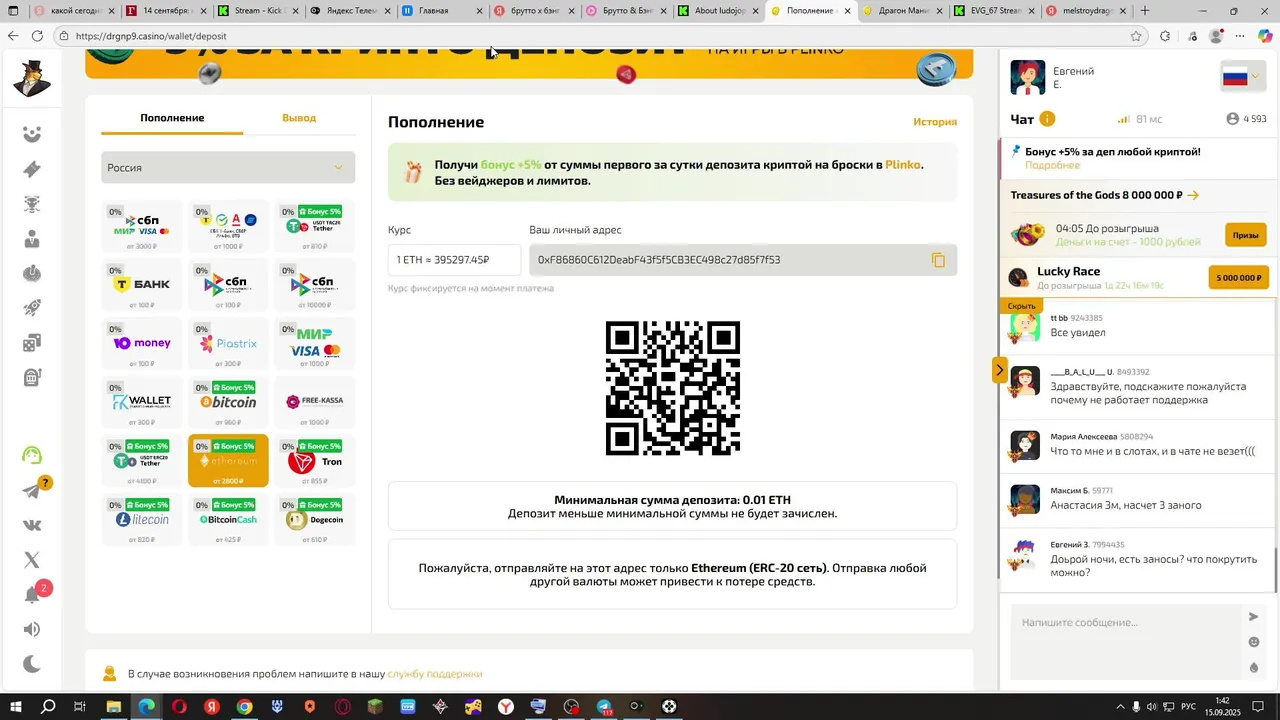Open the slot machine sidebar icon
This screenshot has height=720, width=1280.
(32, 378)
